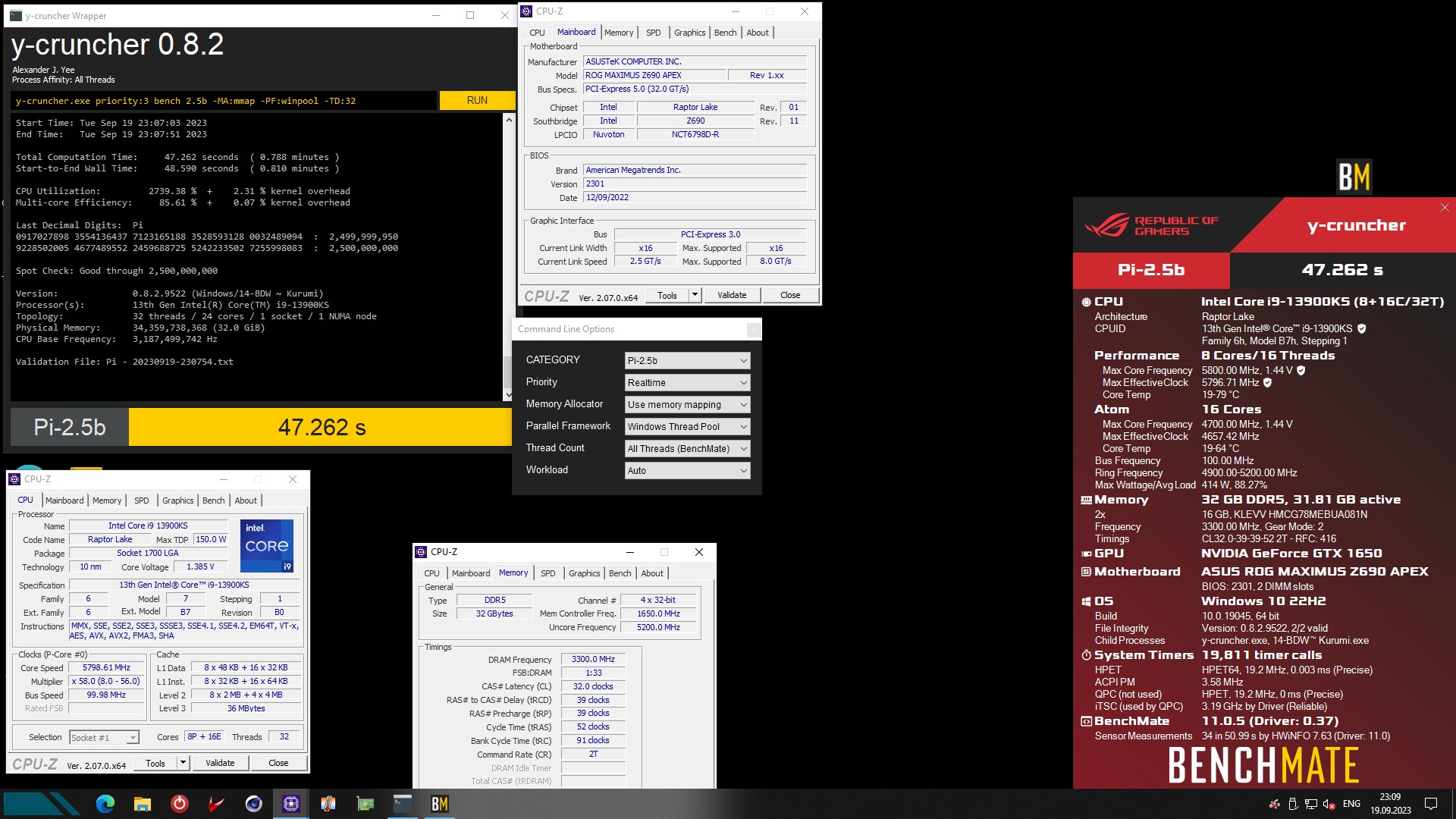
Task: Open the Parallel Framework dropdown
Action: coord(688,427)
